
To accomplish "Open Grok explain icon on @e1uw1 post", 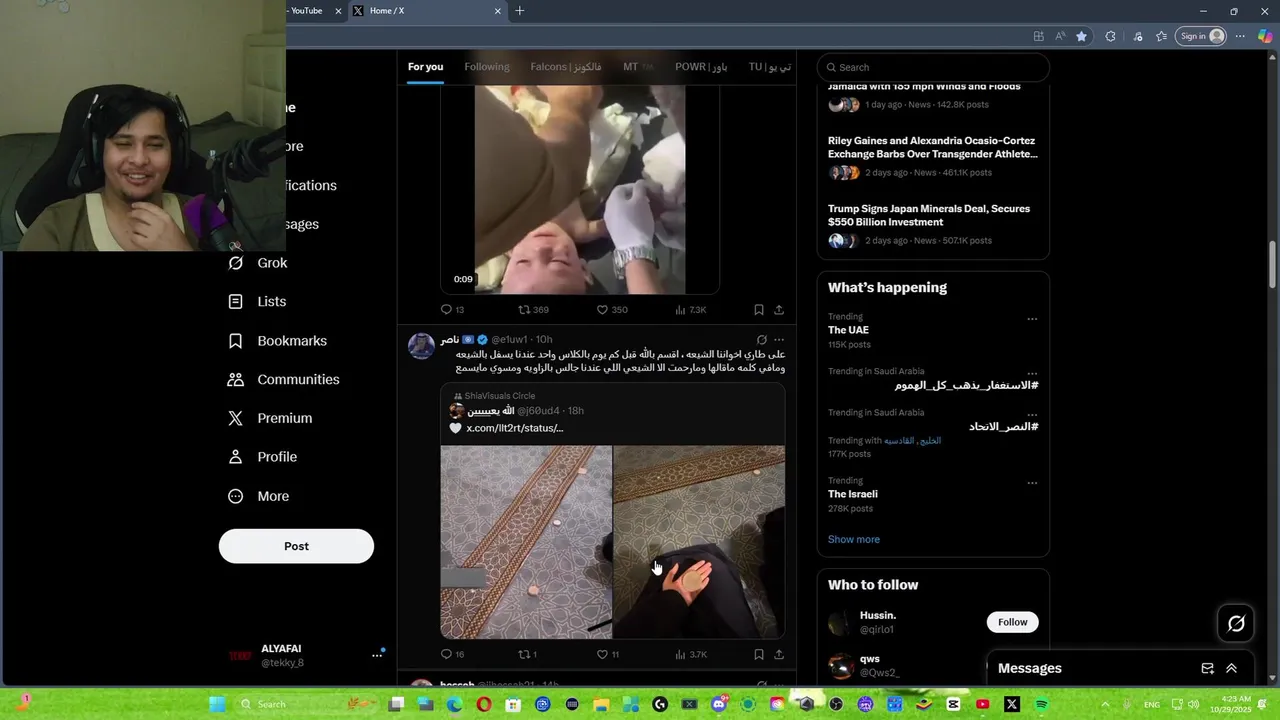I will click(x=762, y=340).
